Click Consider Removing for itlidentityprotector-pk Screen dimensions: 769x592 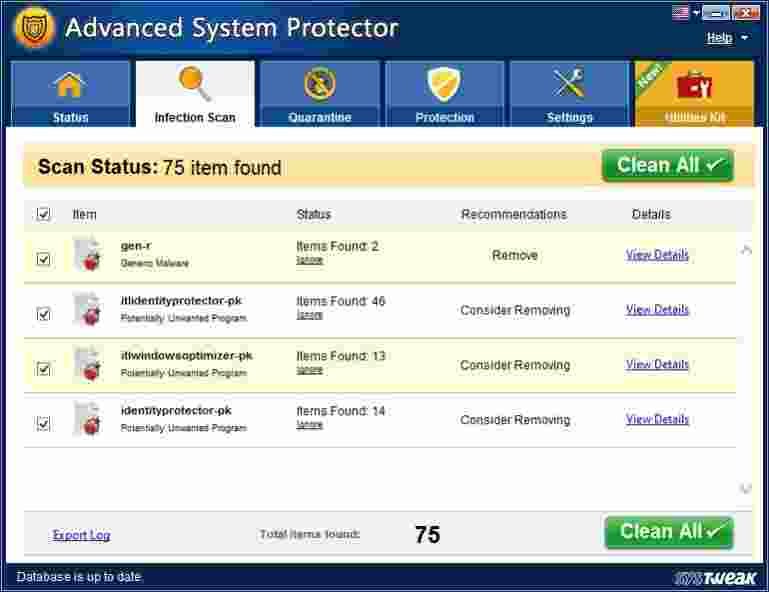click(515, 310)
